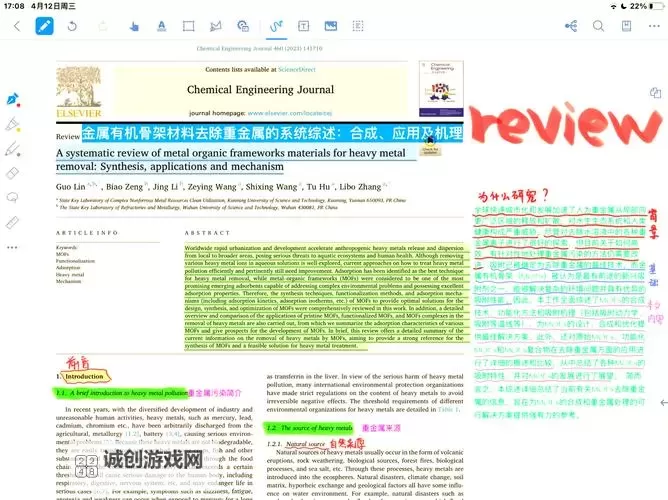Image resolution: width=668 pixels, height=500 pixels.
Task: Select the lasso bubble tool in sidebar
Action: click(12, 197)
